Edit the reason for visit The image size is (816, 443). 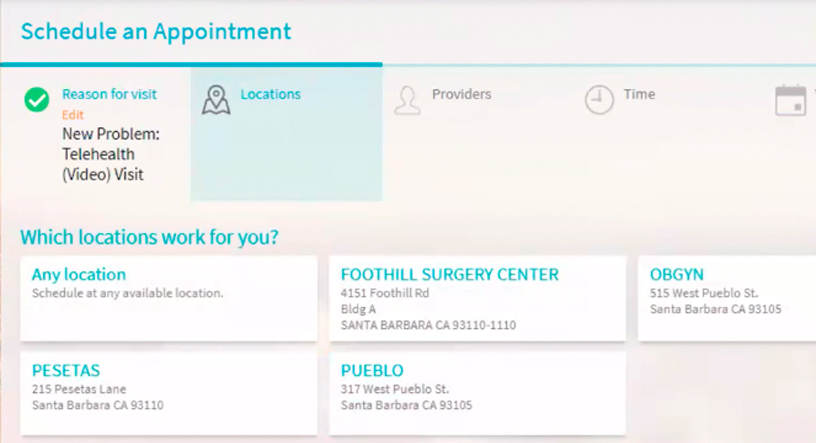[73, 115]
